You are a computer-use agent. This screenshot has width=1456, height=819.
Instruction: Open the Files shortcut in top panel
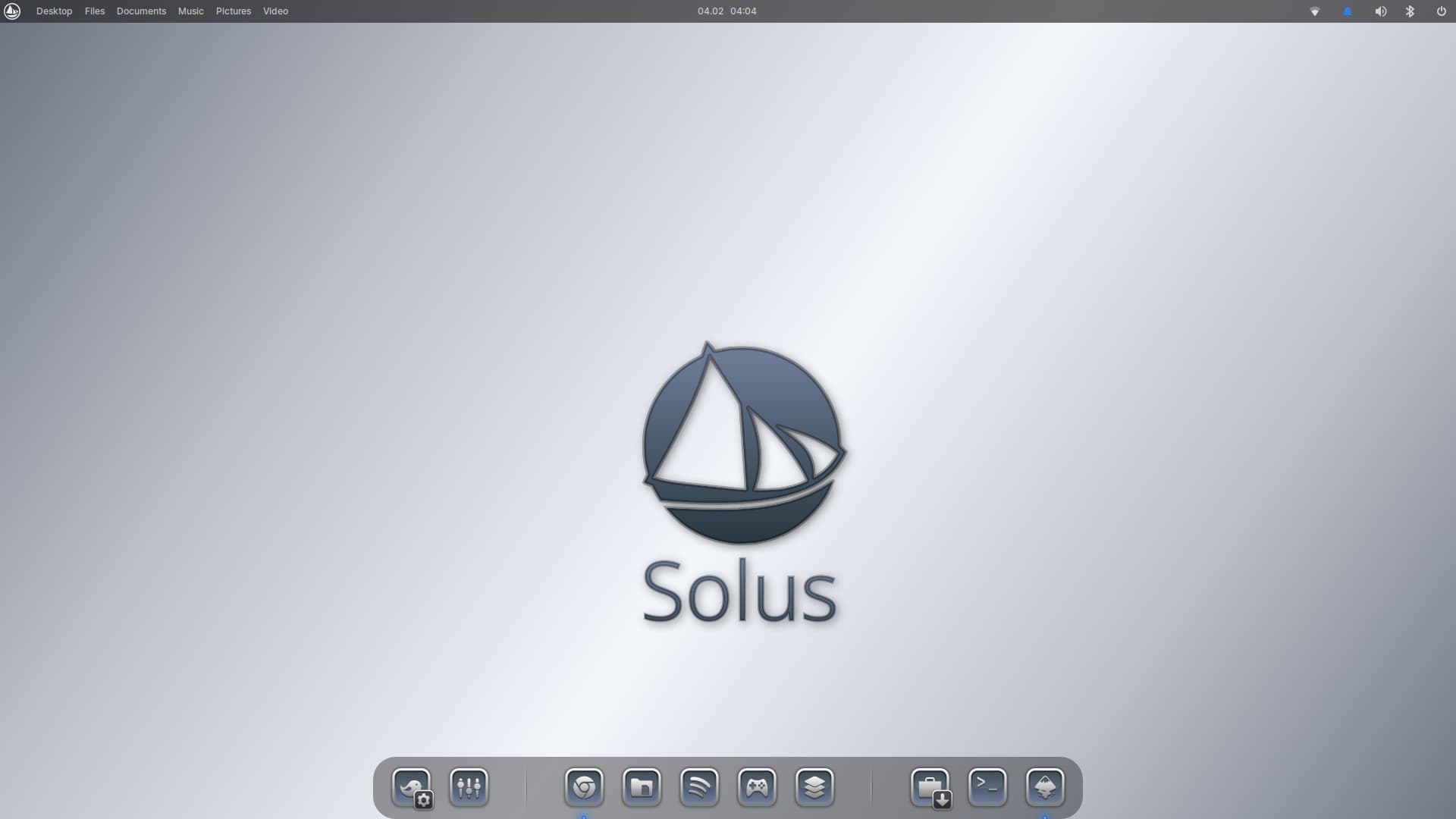tap(95, 11)
